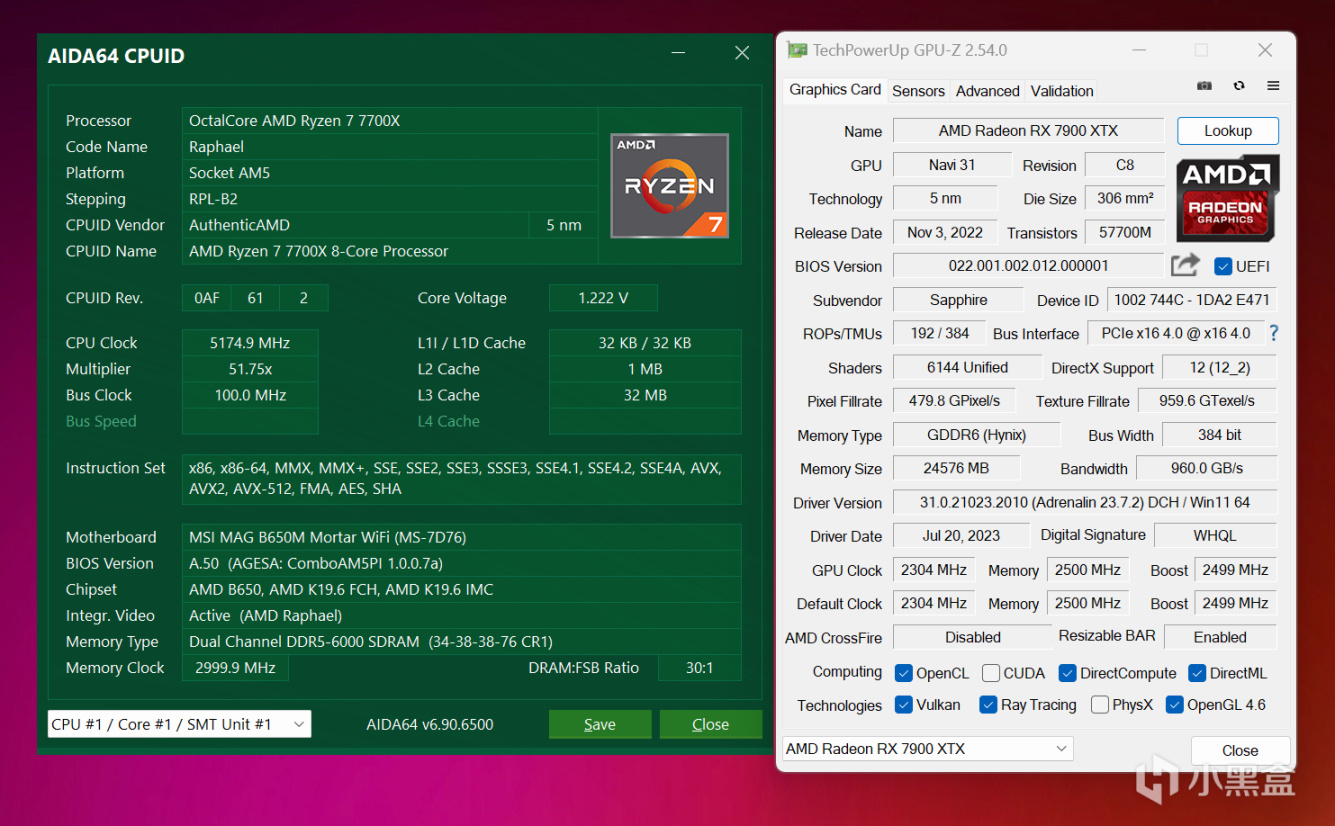1335x826 pixels.
Task: Open the Validation tab
Action: point(1062,91)
